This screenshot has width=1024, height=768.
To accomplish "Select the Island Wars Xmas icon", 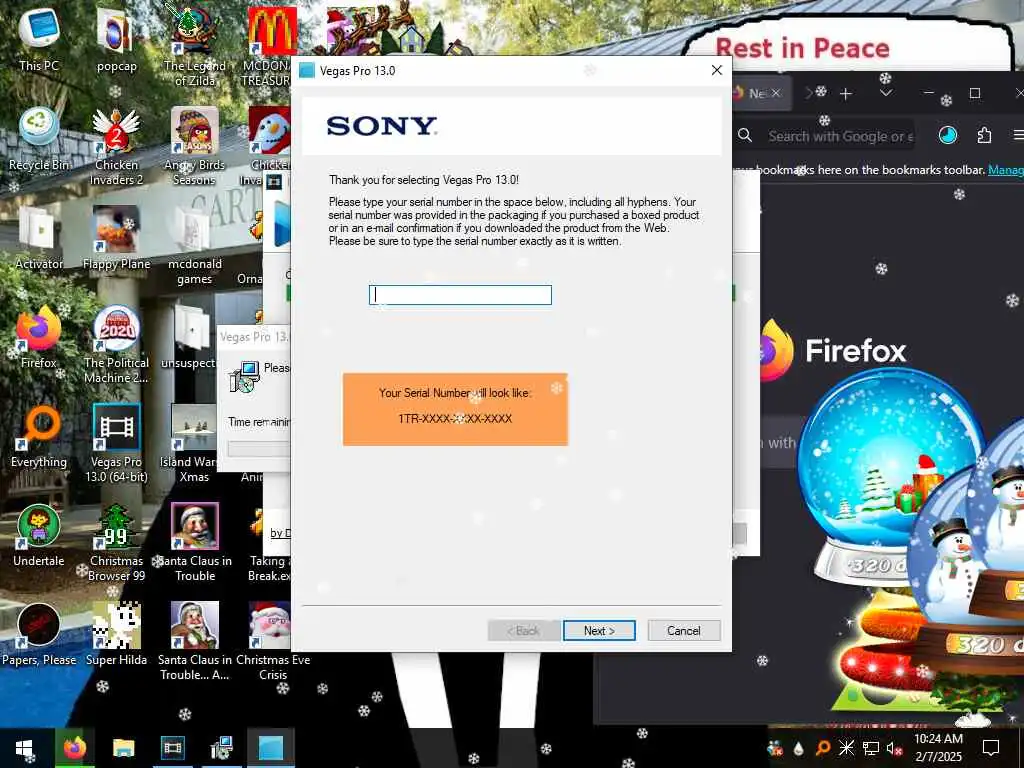I will point(194,443).
